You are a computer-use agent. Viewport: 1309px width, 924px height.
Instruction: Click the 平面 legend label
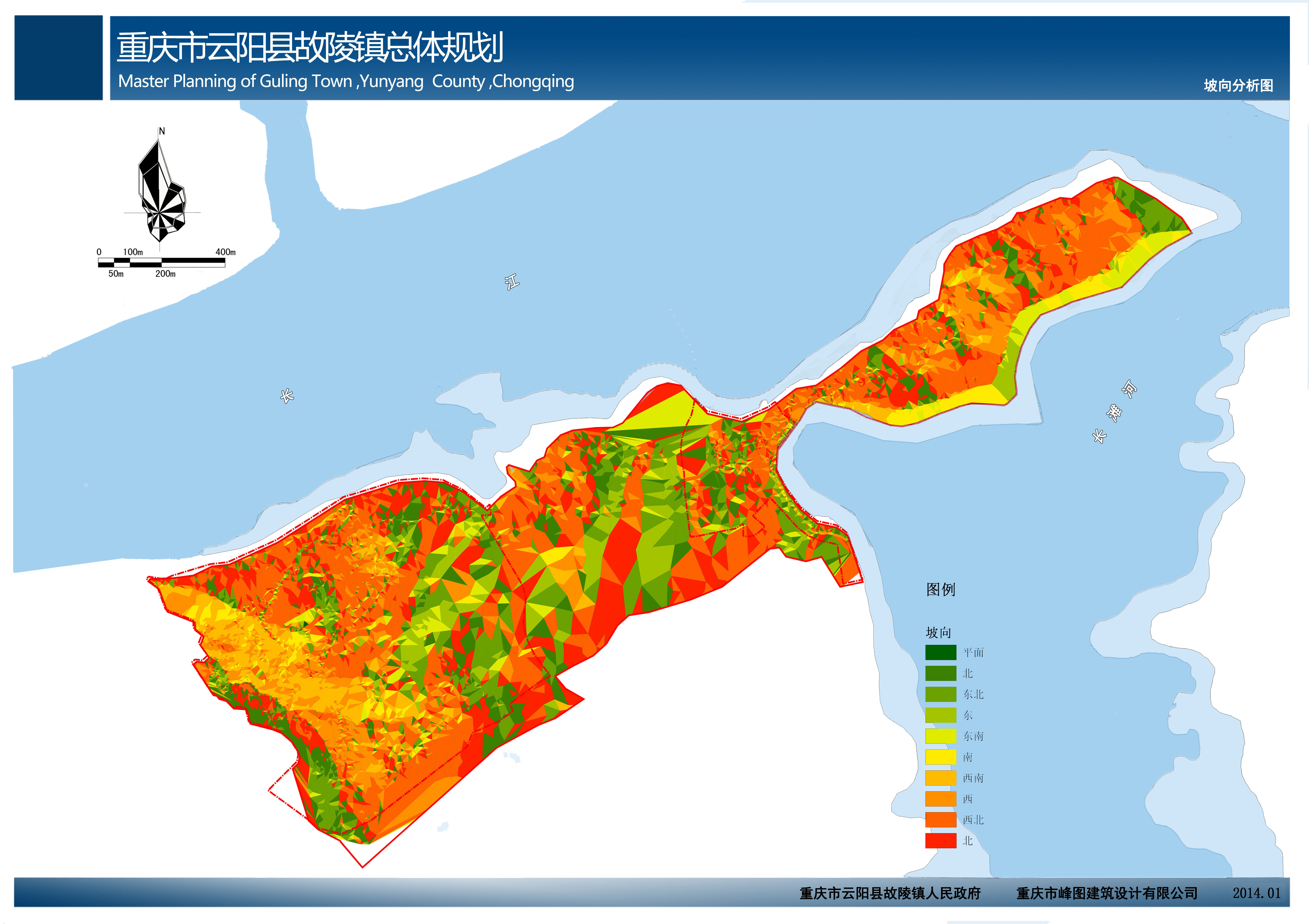tap(973, 653)
